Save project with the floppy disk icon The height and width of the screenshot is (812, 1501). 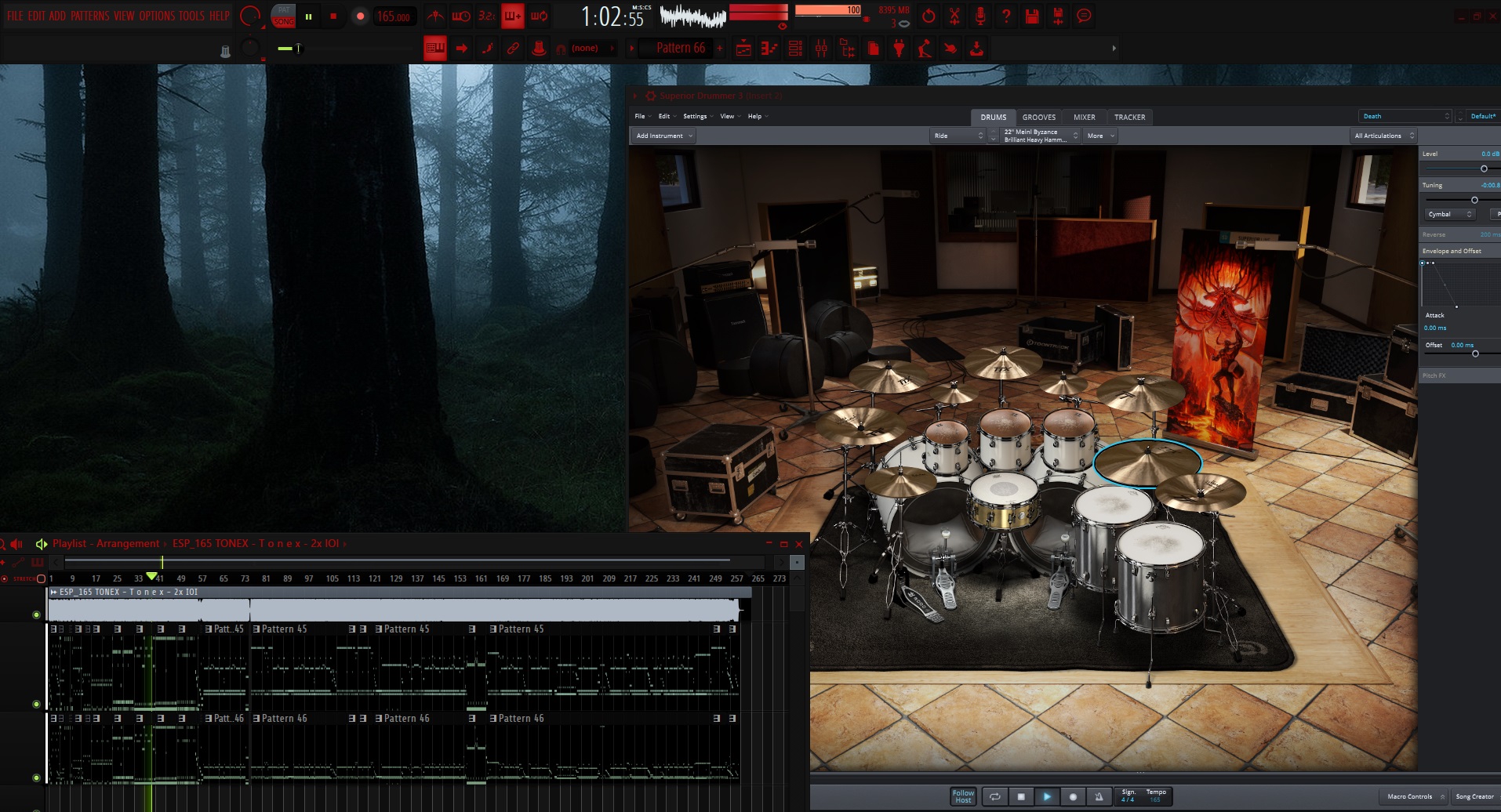[1032, 16]
